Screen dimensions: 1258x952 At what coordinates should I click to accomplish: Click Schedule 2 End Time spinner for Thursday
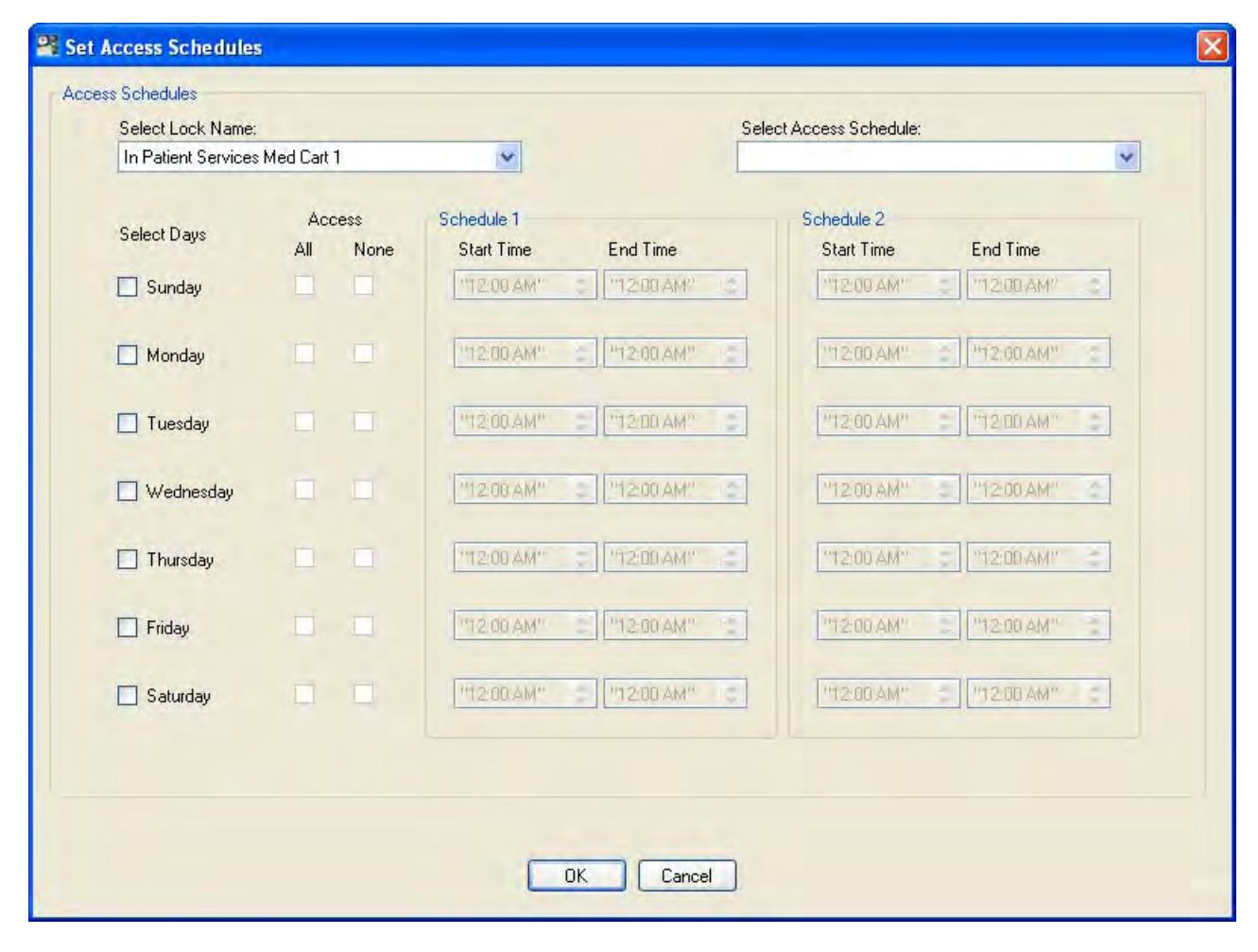point(1094,558)
